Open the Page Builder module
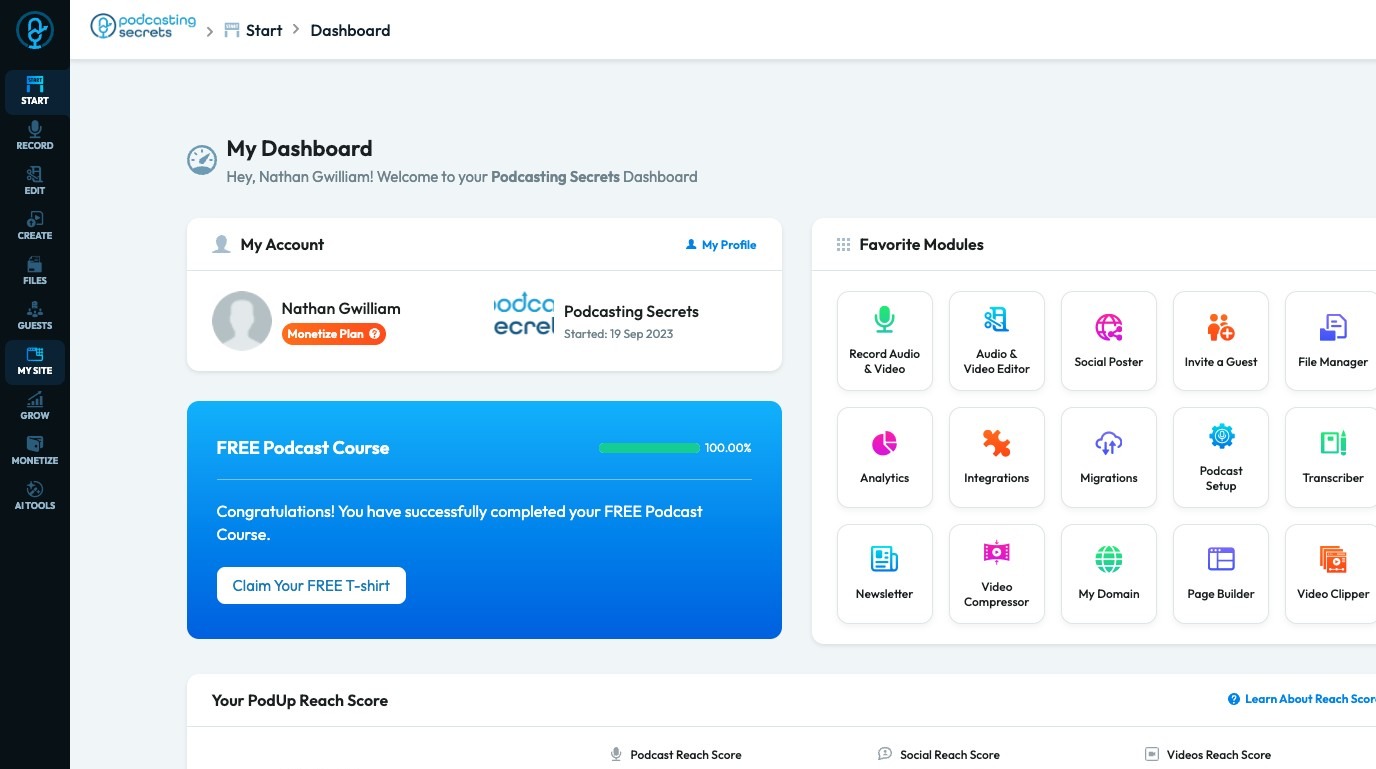The image size is (1376, 769). click(1221, 574)
